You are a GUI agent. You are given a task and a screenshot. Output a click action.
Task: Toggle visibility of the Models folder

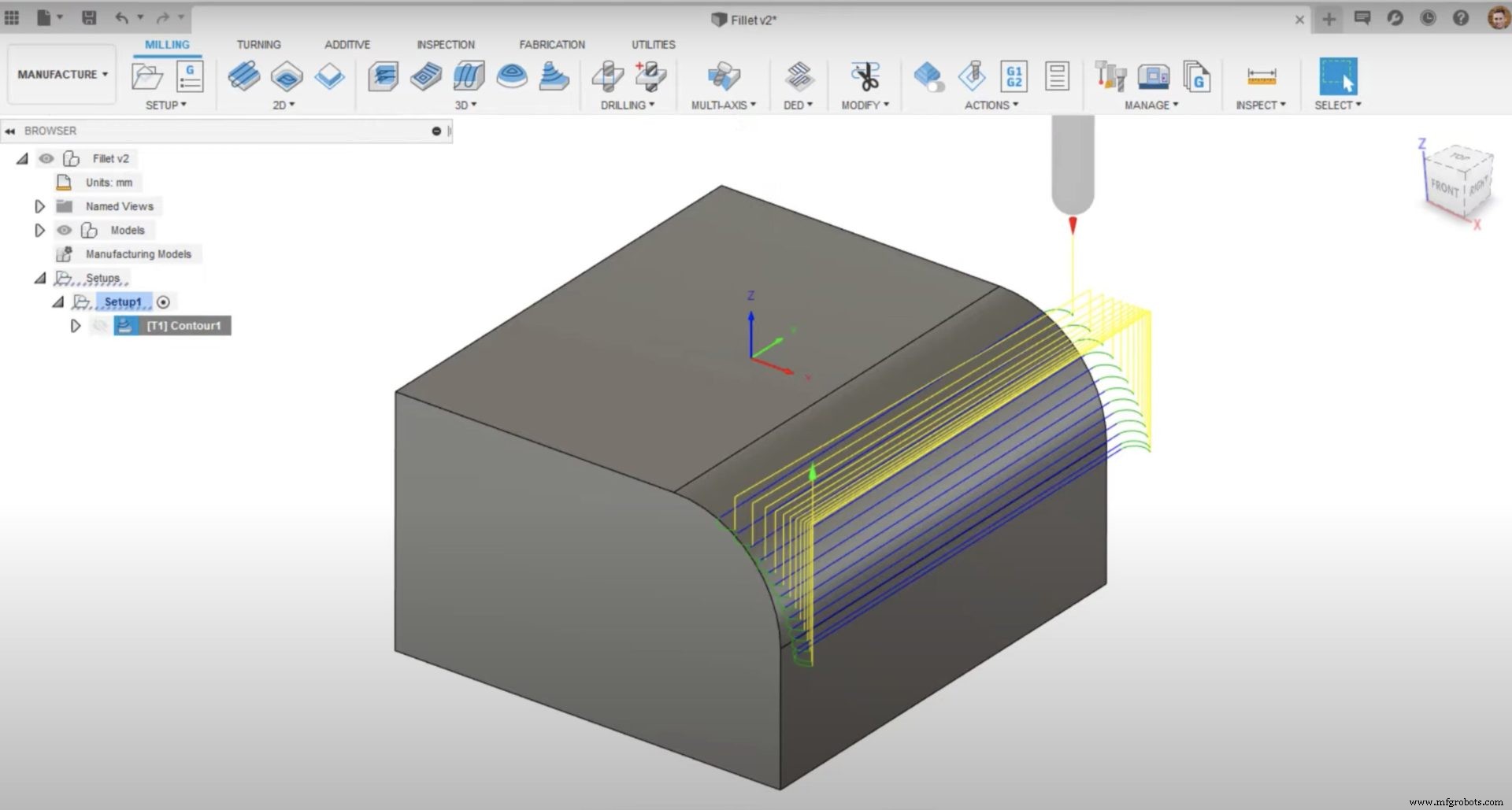(x=64, y=230)
